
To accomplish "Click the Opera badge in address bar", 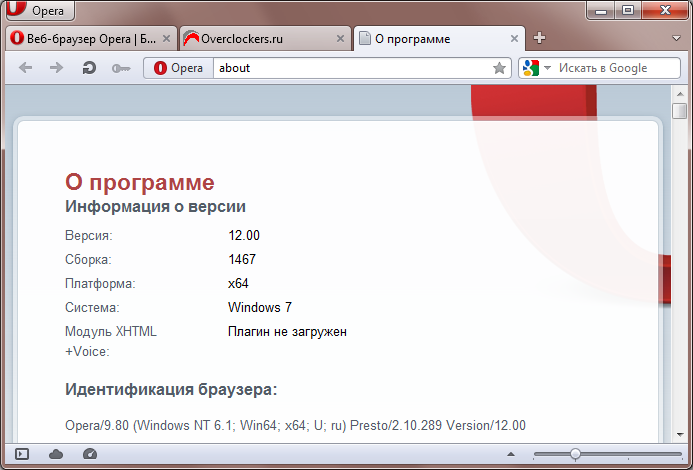I will click(179, 68).
